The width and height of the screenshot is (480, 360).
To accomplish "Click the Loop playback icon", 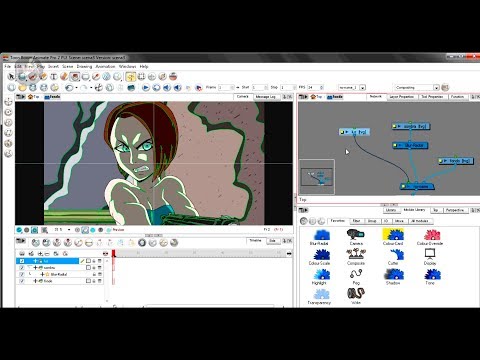I will 156,88.
